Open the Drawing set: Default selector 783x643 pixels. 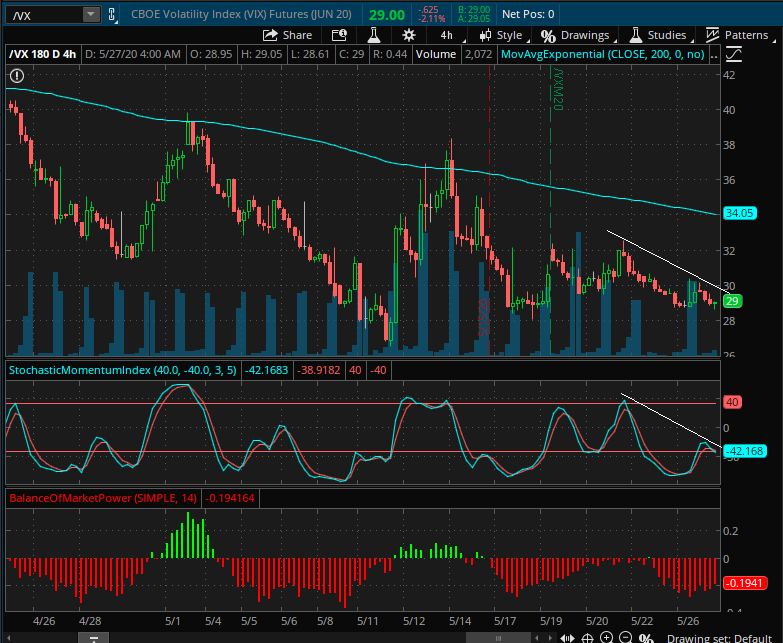[x=719, y=638]
